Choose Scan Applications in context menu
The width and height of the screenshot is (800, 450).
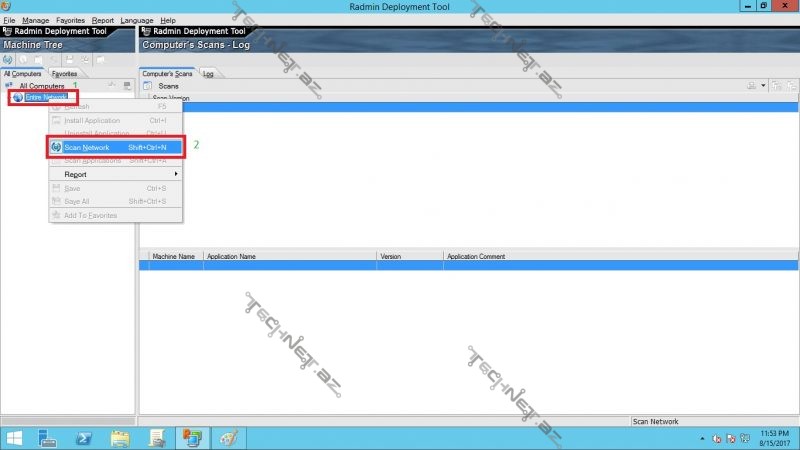116,160
